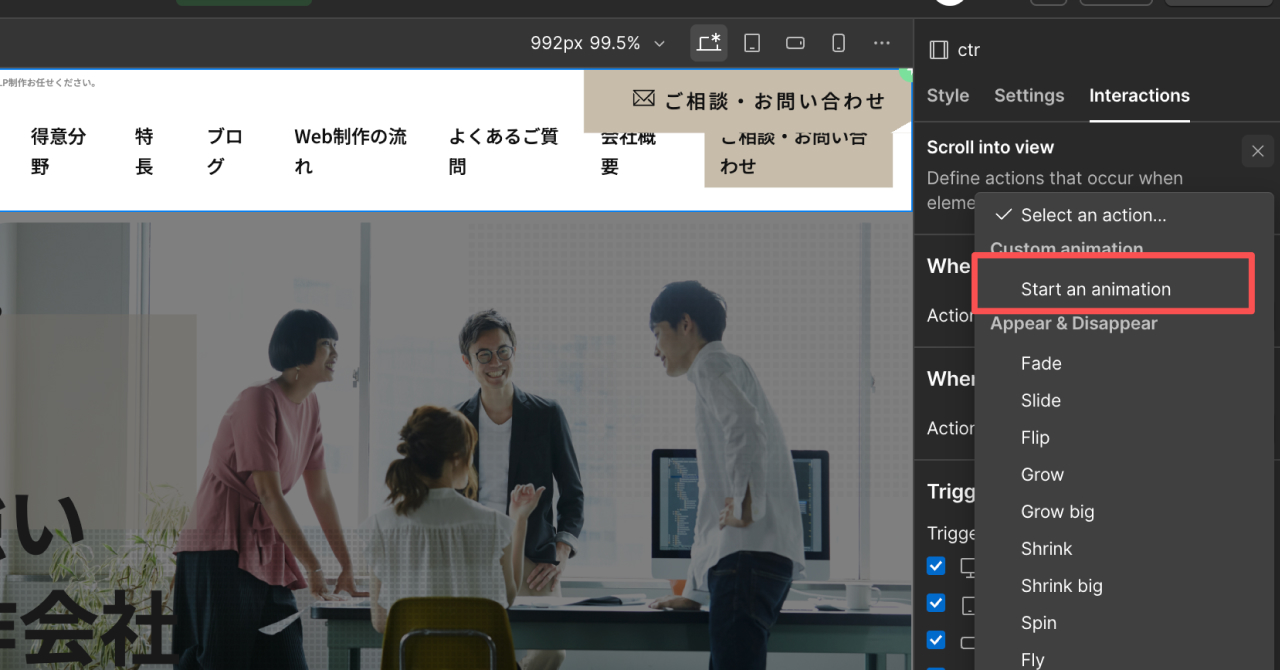Click the よくあるご質問 nav link
1280x670 pixels.
coord(503,151)
